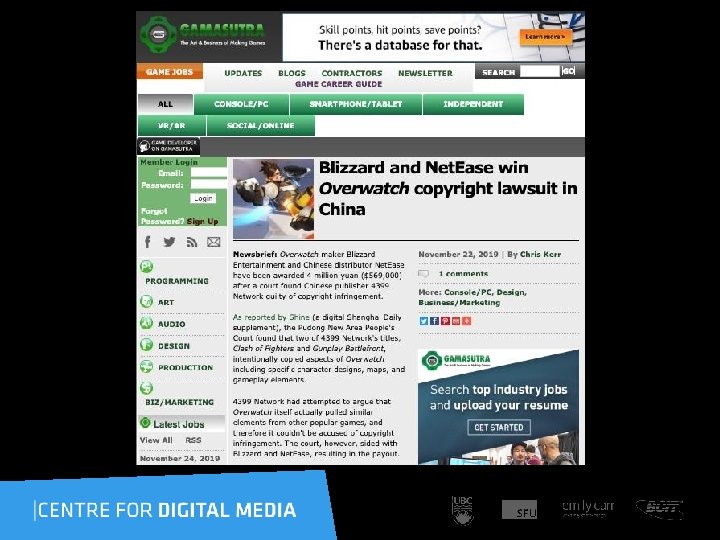The height and width of the screenshot is (540, 720).
Task: Open the 1 comments link
Action: tap(463, 274)
